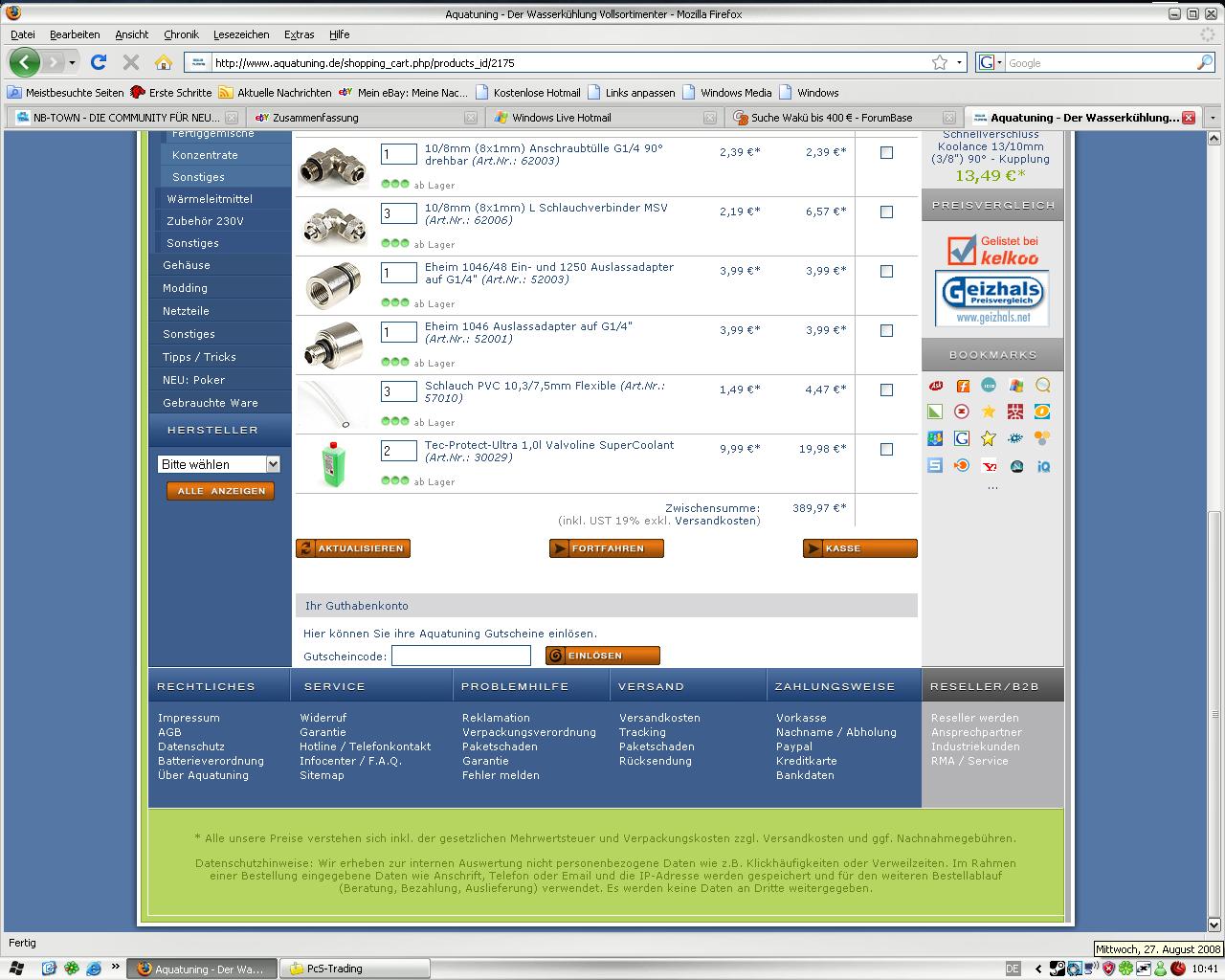This screenshot has height=980, width=1225.
Task: Proceed to Kasse checkout button
Action: point(860,548)
